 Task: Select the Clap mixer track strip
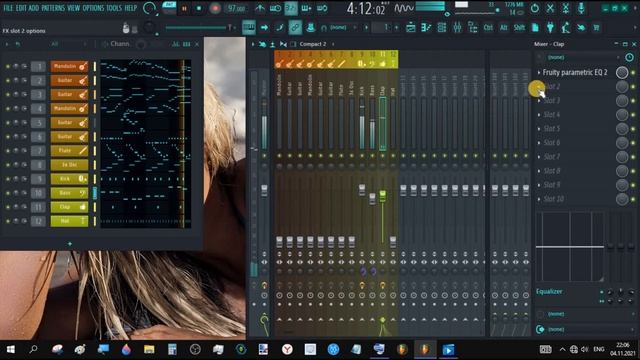[x=382, y=124]
